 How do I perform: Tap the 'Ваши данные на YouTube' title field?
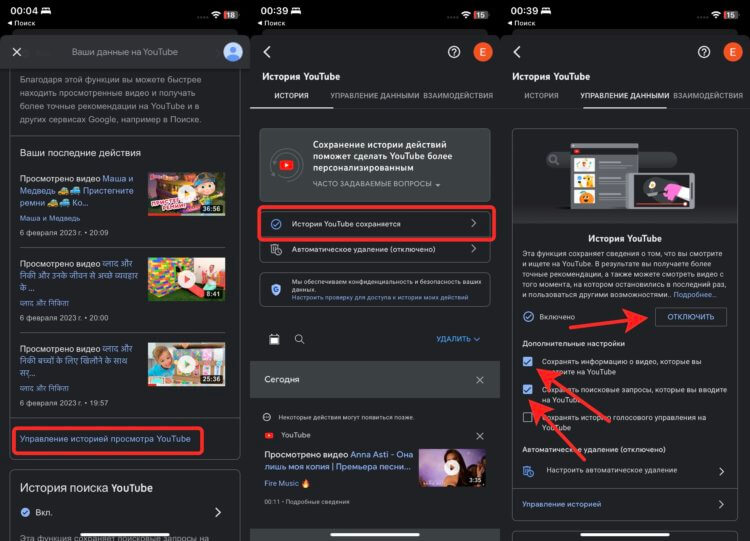click(x=124, y=52)
